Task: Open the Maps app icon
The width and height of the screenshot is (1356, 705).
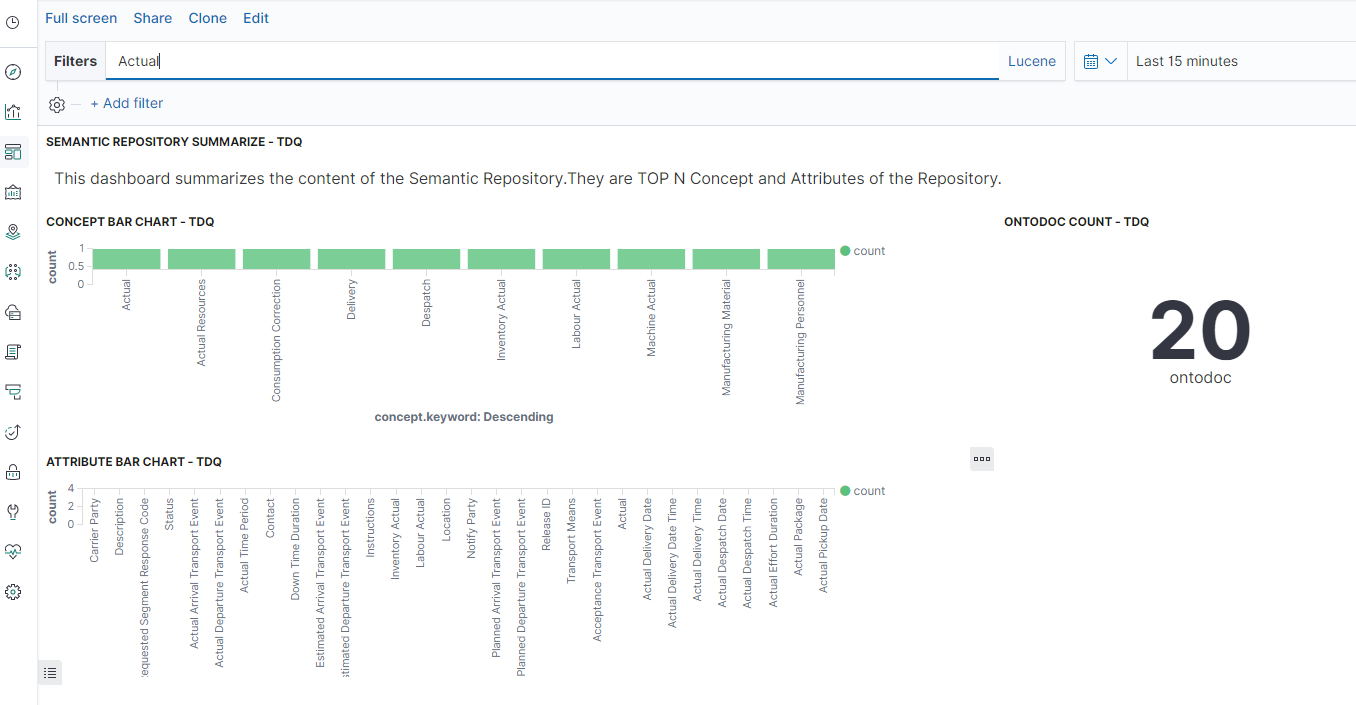Action: point(14,231)
